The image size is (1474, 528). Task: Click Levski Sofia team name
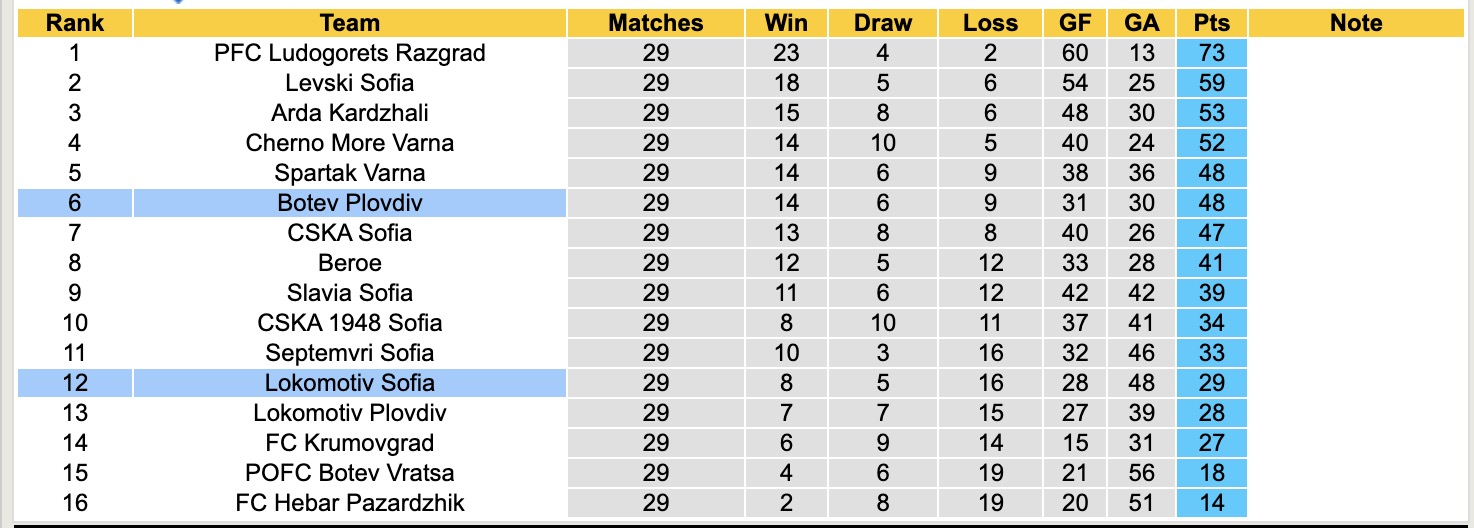click(x=350, y=83)
